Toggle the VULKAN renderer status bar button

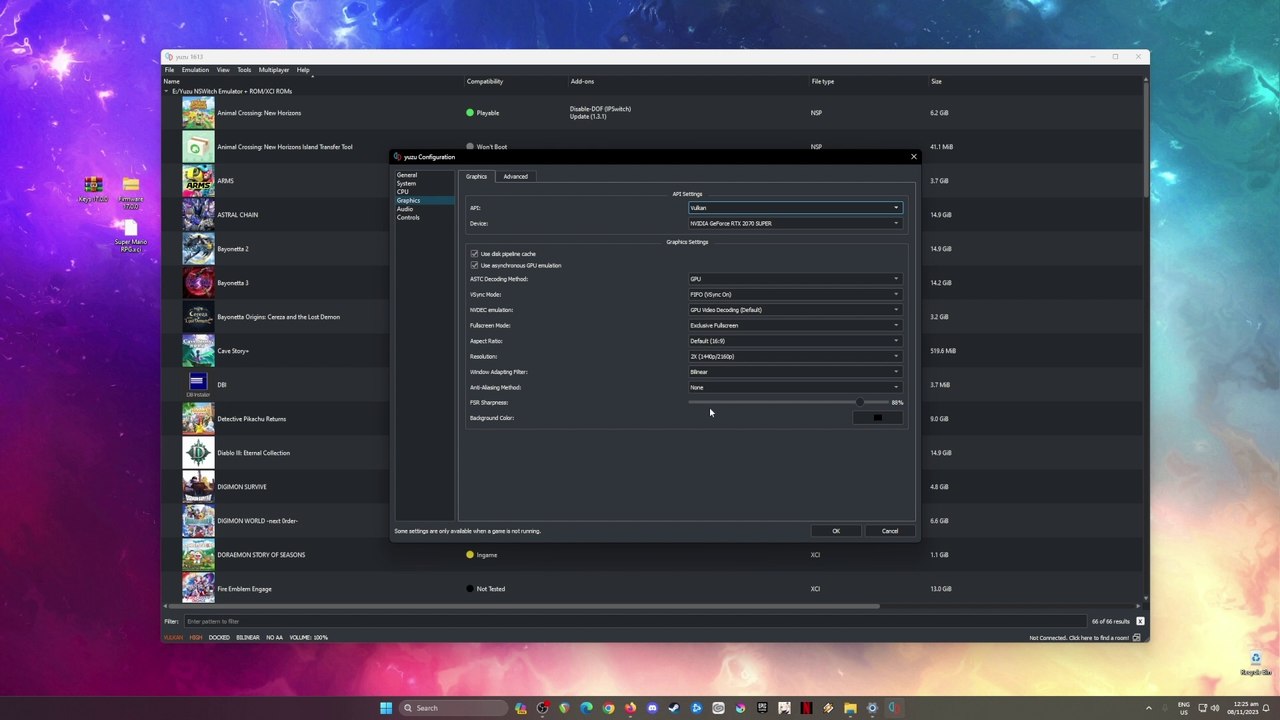(174, 637)
